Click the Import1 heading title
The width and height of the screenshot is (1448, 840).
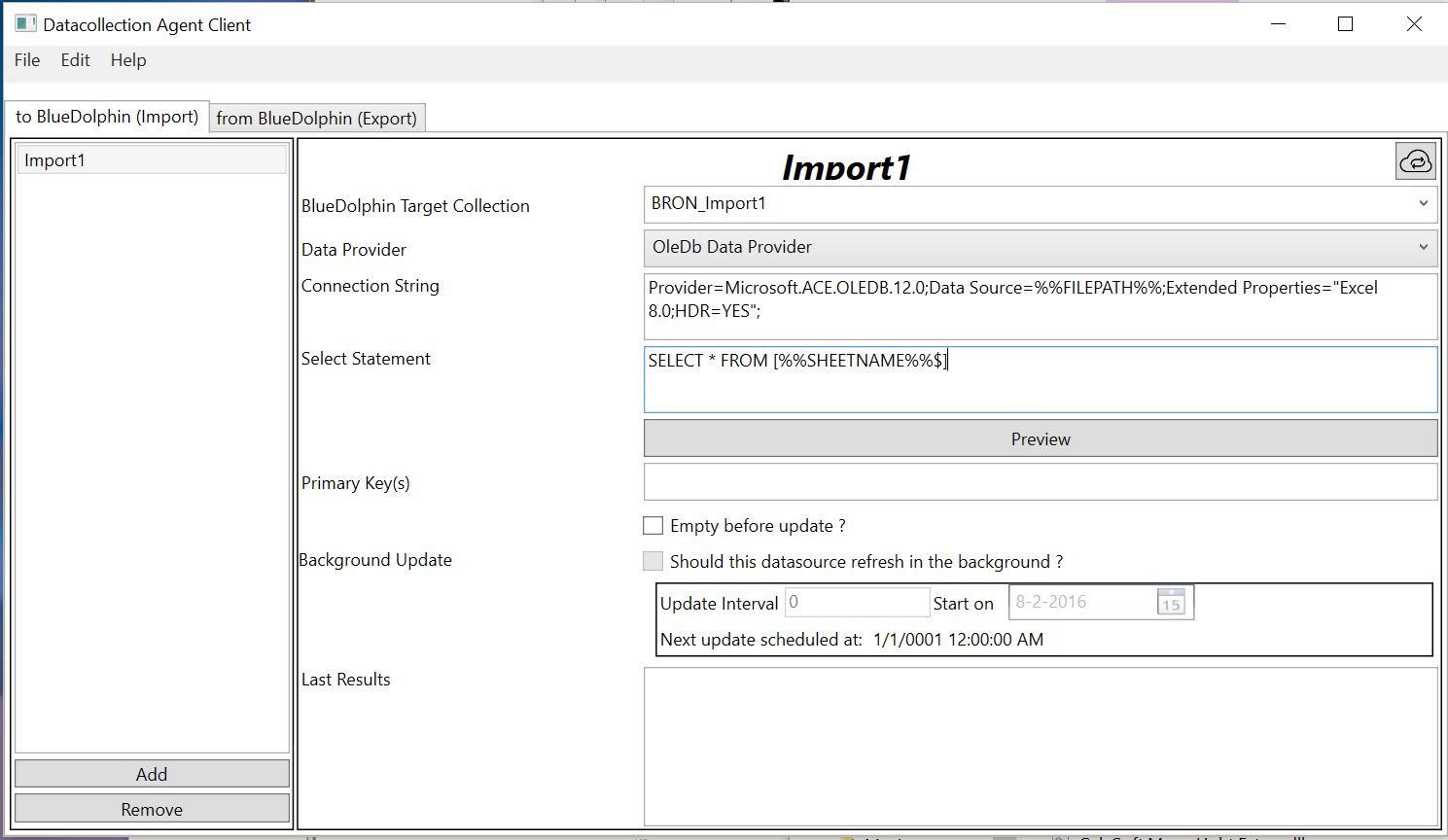click(846, 167)
